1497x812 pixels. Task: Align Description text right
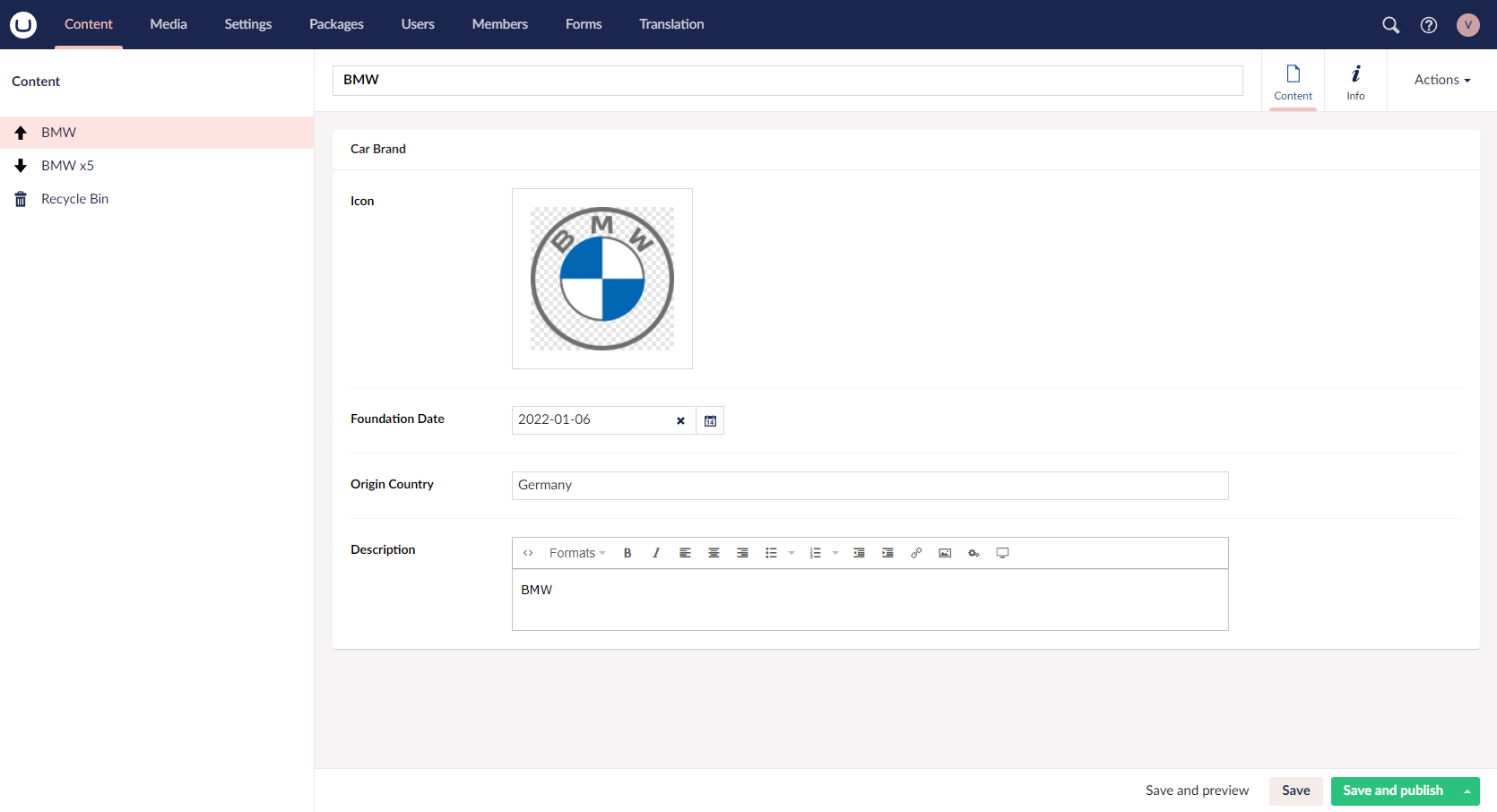[x=742, y=553]
